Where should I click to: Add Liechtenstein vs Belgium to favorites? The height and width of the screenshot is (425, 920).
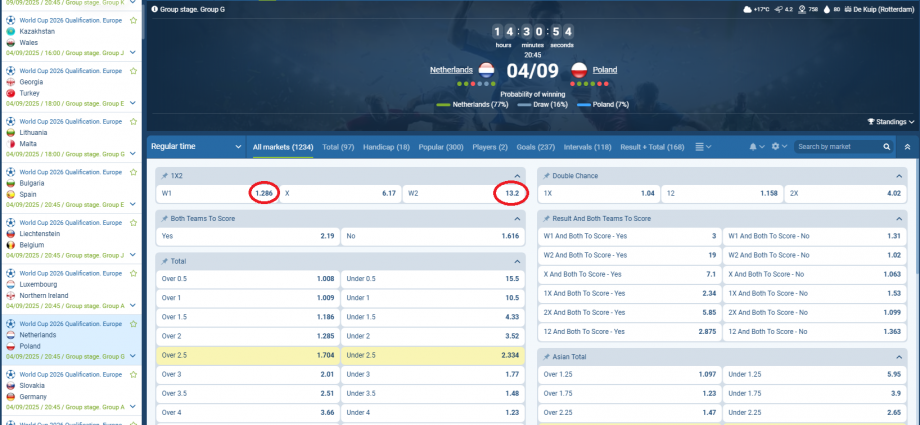point(133,223)
